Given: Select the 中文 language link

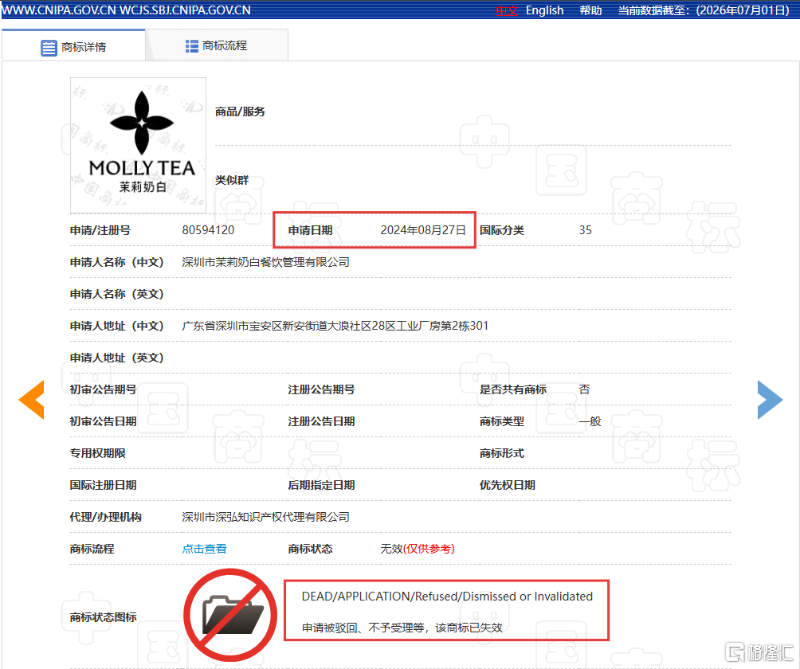Looking at the screenshot, I should pyautogui.click(x=506, y=10).
